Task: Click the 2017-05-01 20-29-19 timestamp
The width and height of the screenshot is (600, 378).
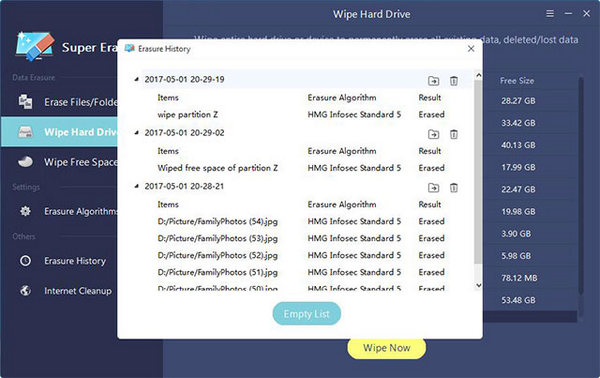Action: 184,80
